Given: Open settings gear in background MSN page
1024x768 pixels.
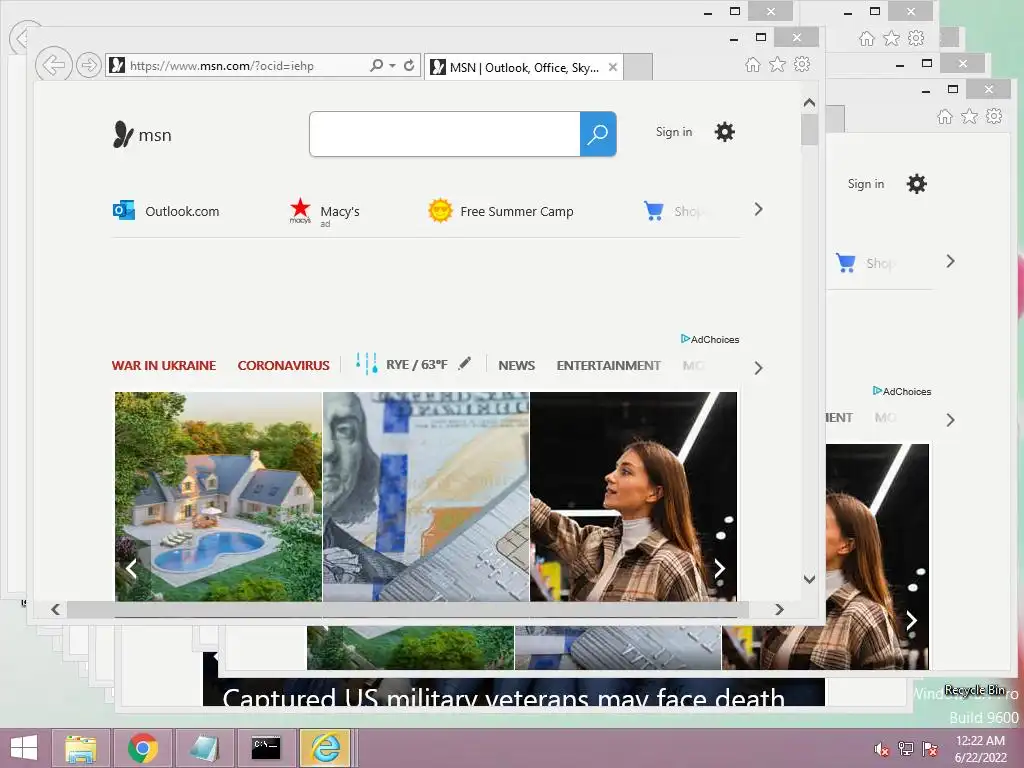Looking at the screenshot, I should click(x=916, y=184).
